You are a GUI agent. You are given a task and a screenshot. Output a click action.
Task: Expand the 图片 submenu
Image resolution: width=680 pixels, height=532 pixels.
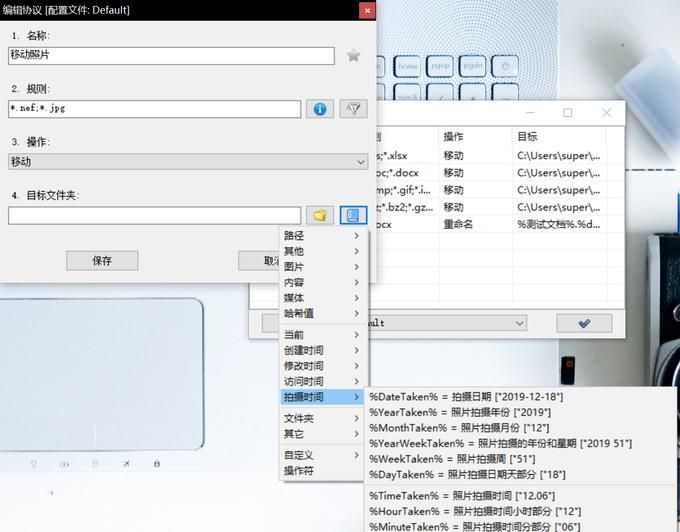(x=322, y=267)
